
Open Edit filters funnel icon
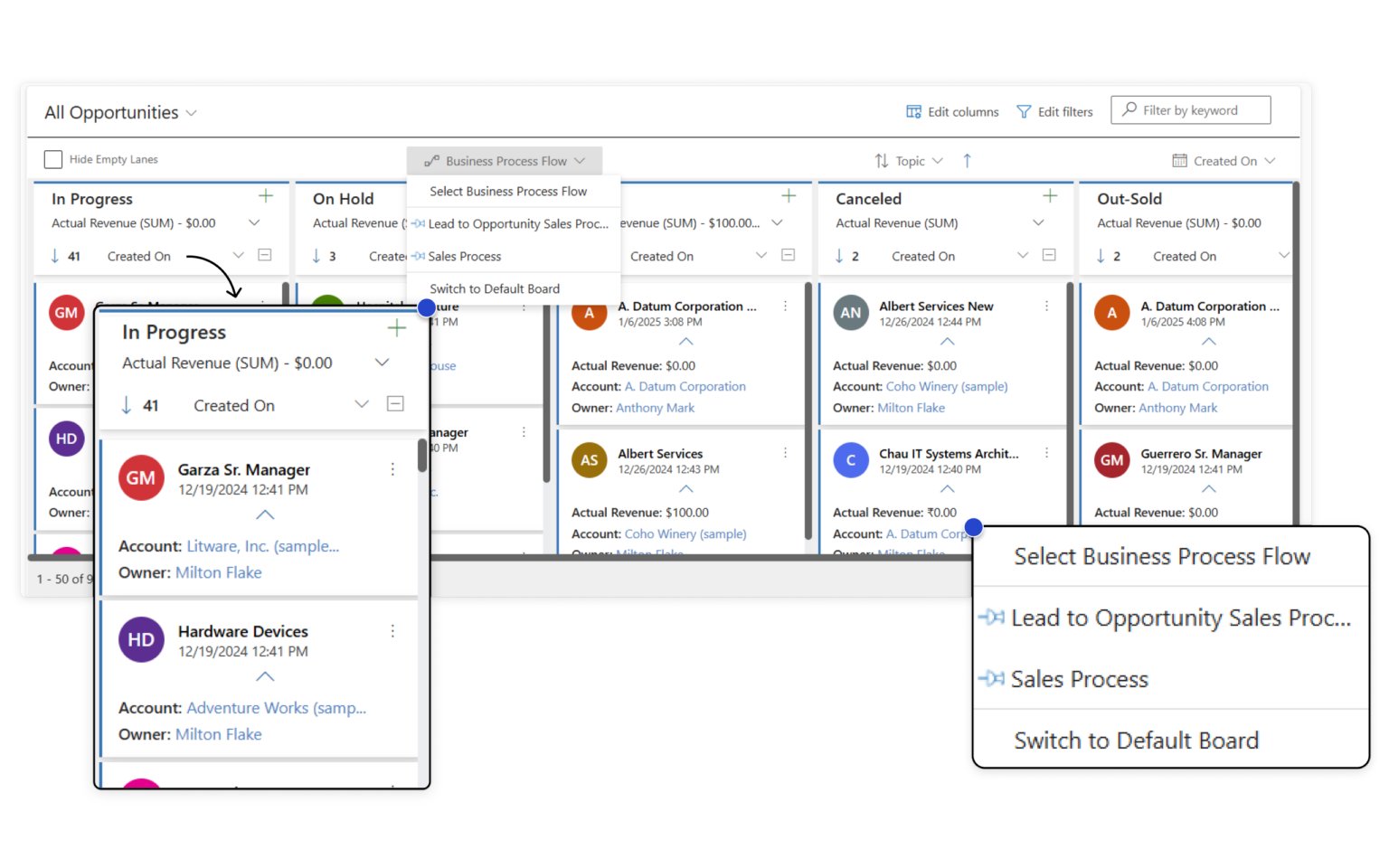1024,111
